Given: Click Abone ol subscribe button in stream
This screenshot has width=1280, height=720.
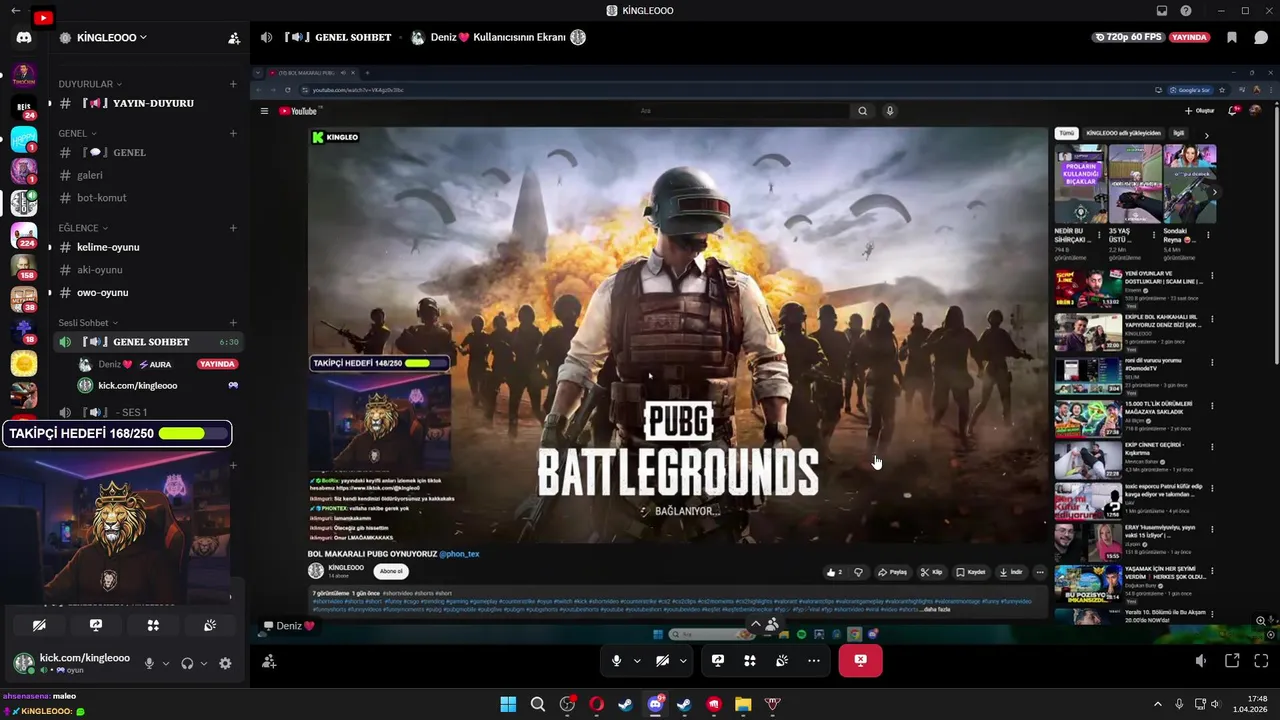Looking at the screenshot, I should (391, 571).
